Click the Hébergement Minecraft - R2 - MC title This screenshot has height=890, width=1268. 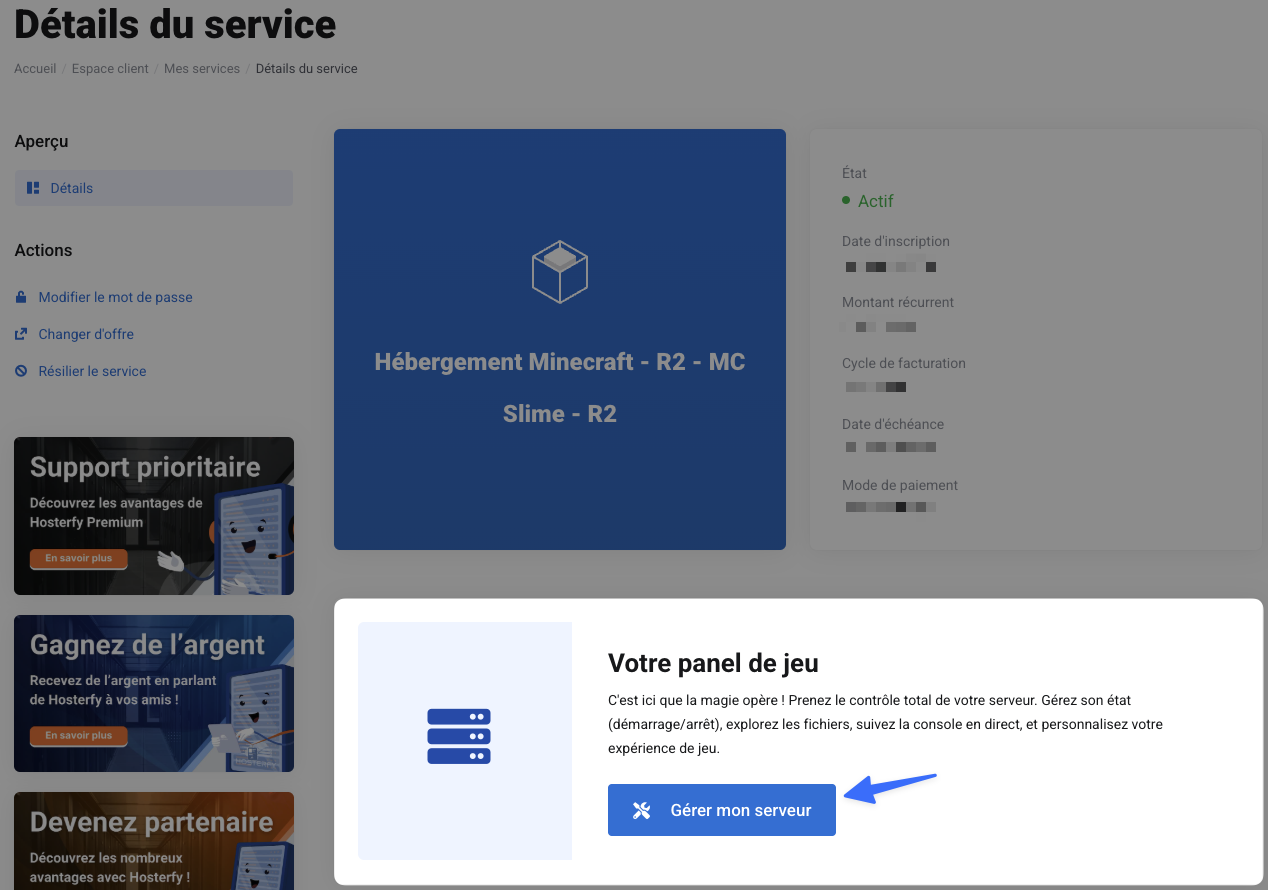click(560, 362)
